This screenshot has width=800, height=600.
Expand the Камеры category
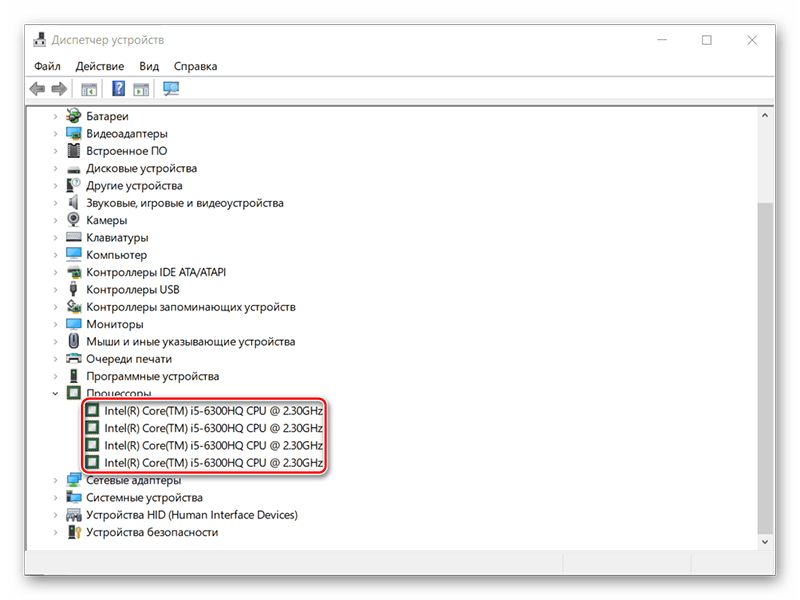pyautogui.click(x=56, y=220)
